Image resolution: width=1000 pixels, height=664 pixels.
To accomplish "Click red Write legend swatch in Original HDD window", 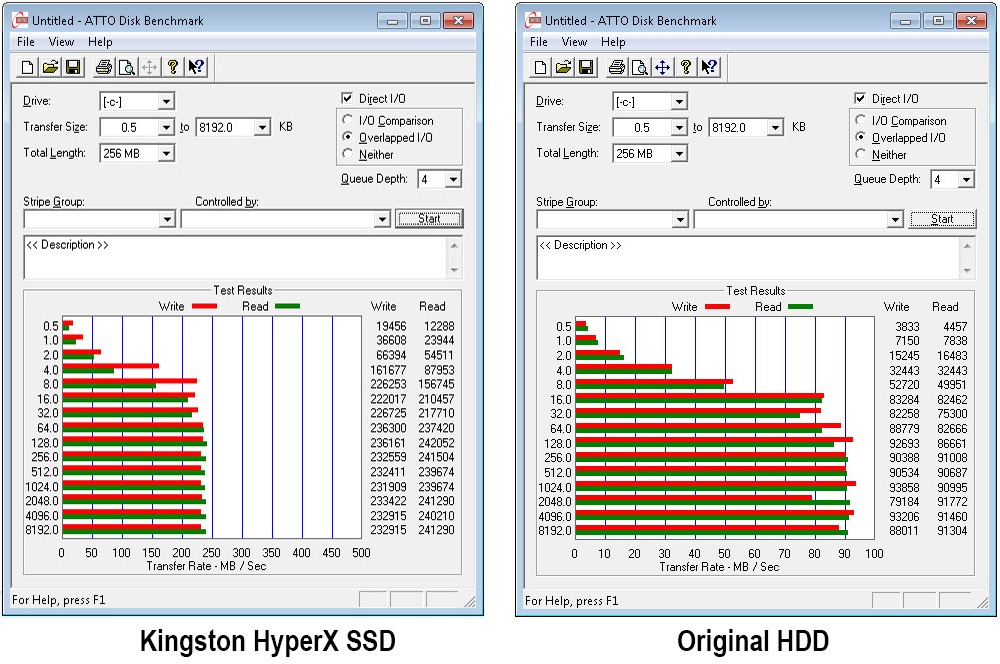I will click(x=717, y=307).
